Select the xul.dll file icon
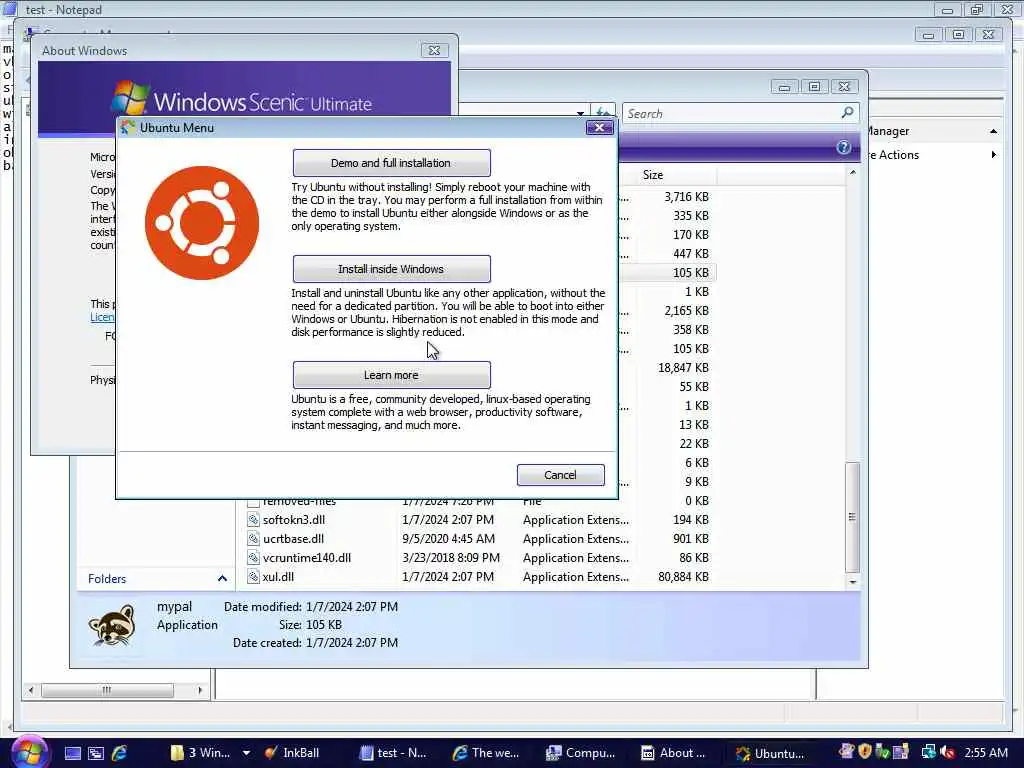The width and height of the screenshot is (1024, 768). pyautogui.click(x=253, y=577)
